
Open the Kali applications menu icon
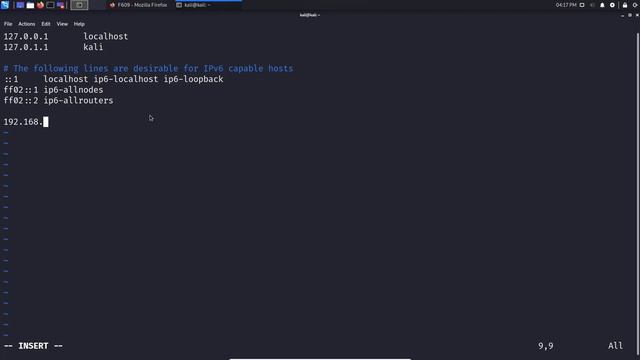(5, 5)
